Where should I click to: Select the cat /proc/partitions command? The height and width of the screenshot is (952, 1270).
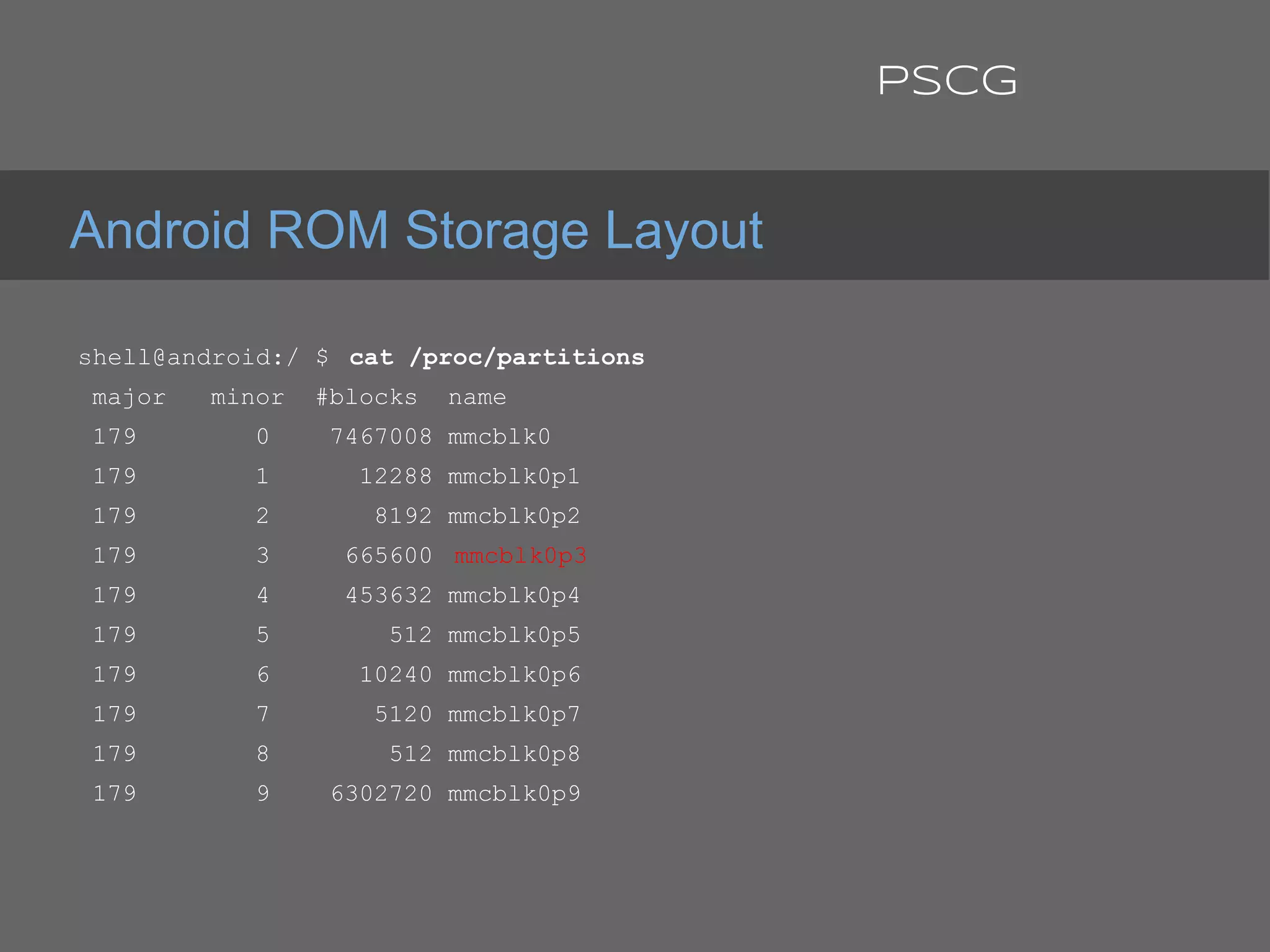click(497, 358)
